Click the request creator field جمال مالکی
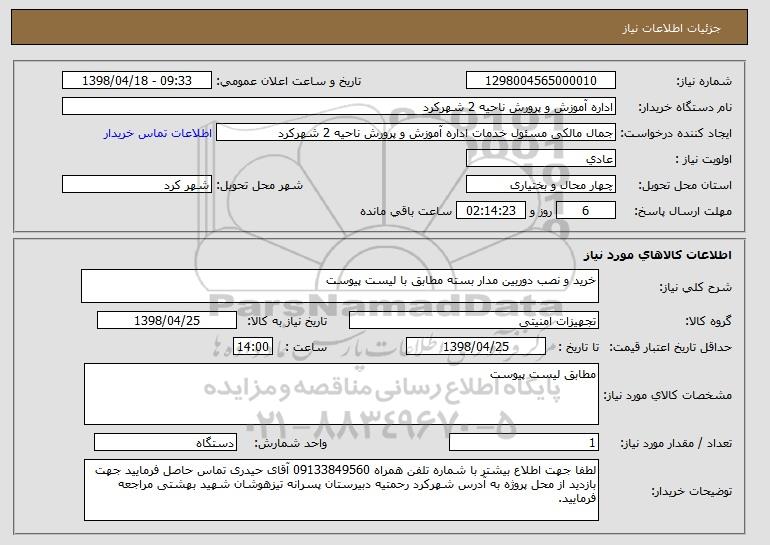Screen dimensions: 770x545 coord(416,133)
